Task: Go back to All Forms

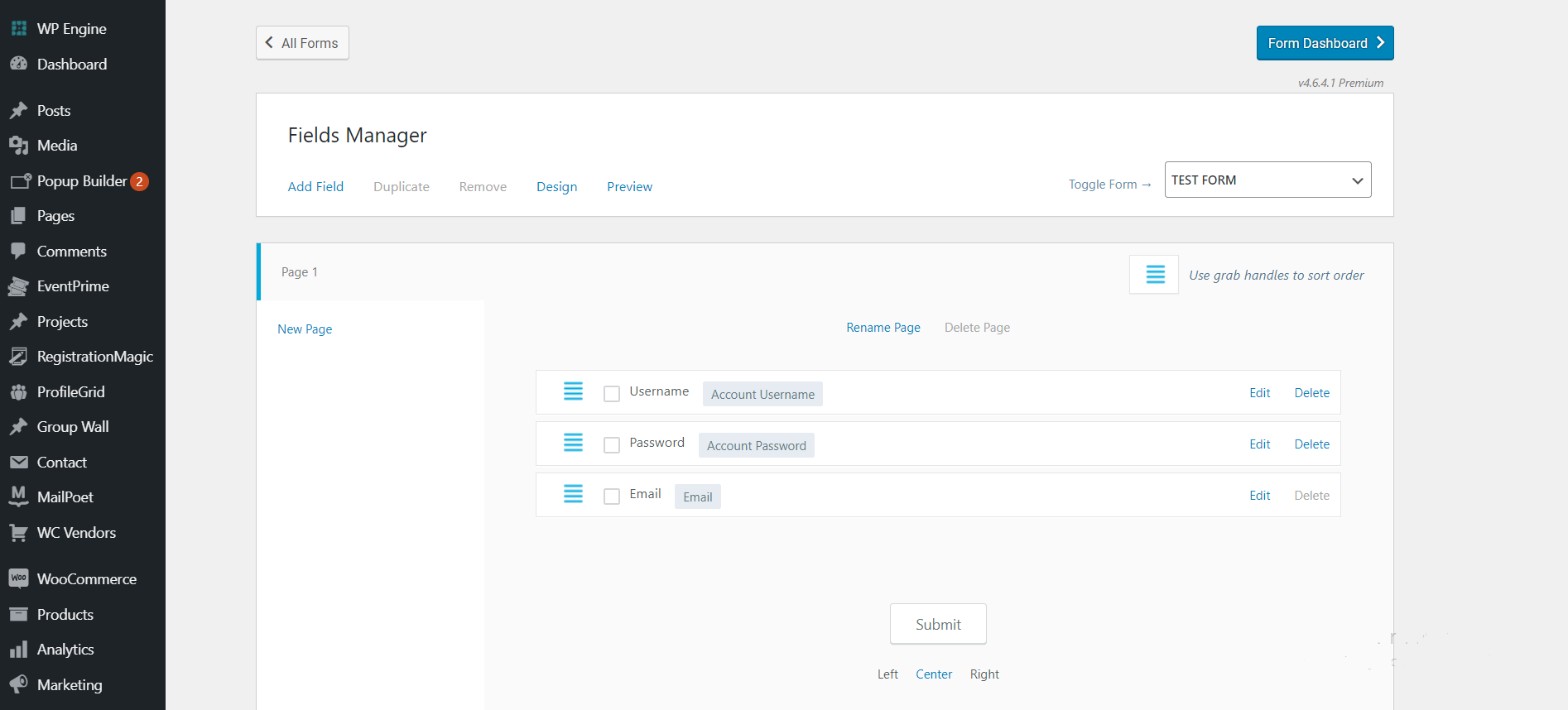Action: [302, 43]
